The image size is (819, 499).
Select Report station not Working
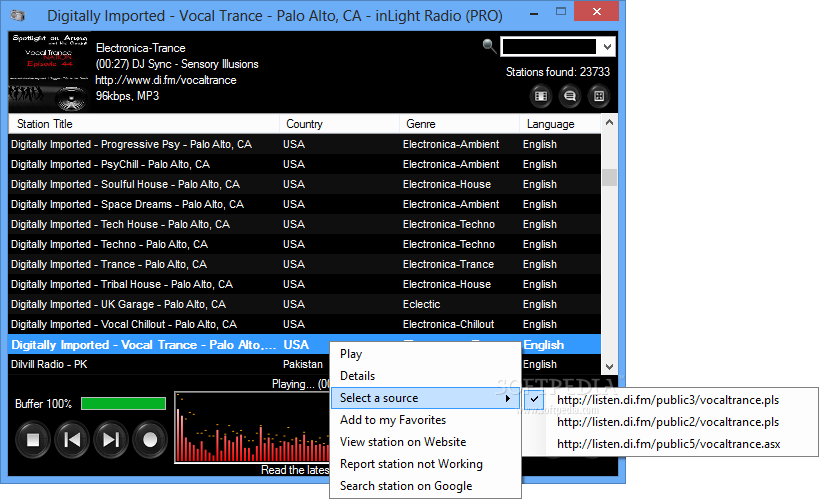click(411, 464)
